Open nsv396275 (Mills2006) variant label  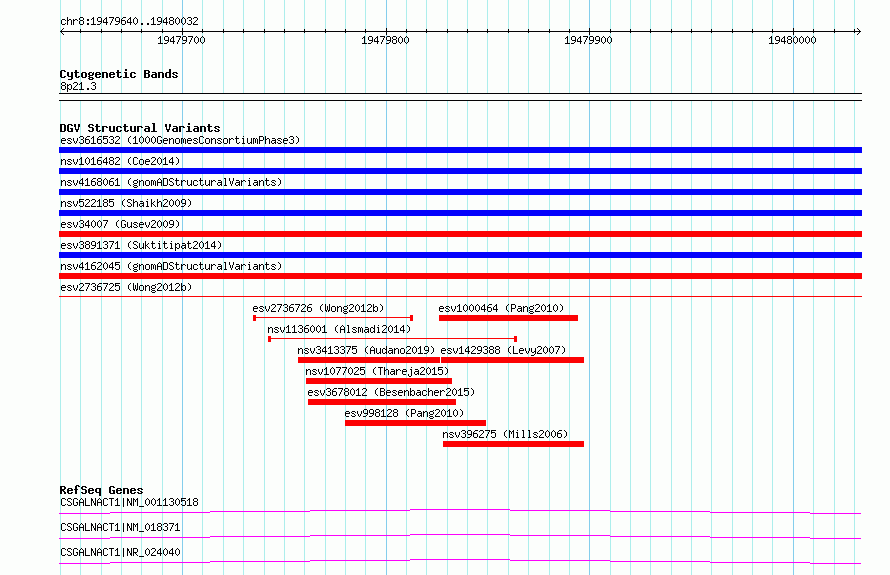(x=505, y=434)
